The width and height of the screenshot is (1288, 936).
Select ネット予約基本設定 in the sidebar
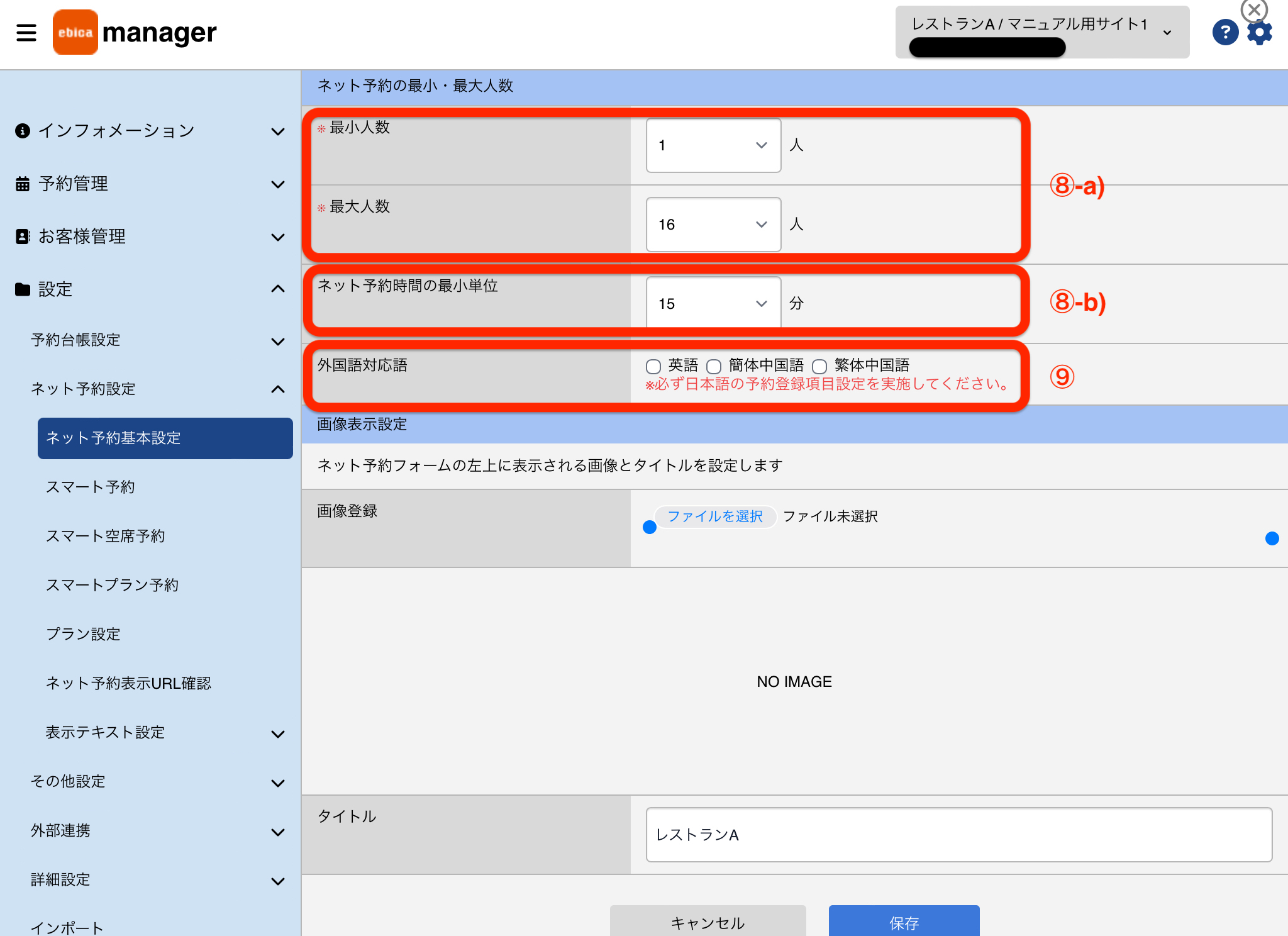click(165, 438)
